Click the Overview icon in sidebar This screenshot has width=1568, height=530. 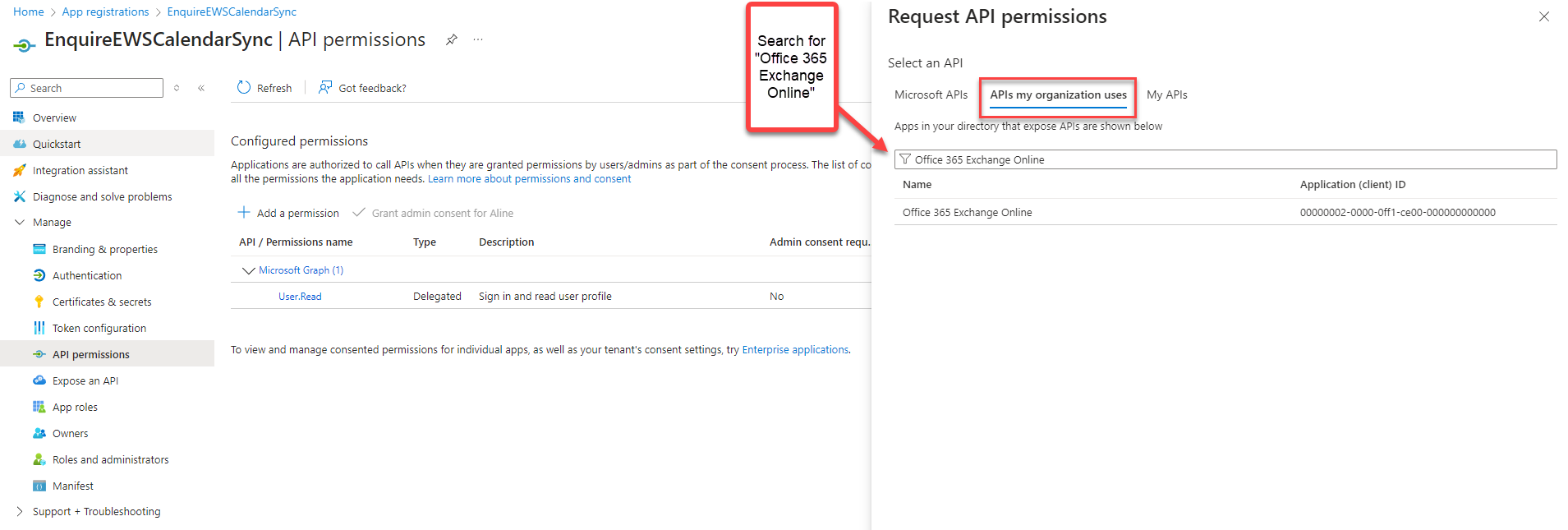click(19, 118)
